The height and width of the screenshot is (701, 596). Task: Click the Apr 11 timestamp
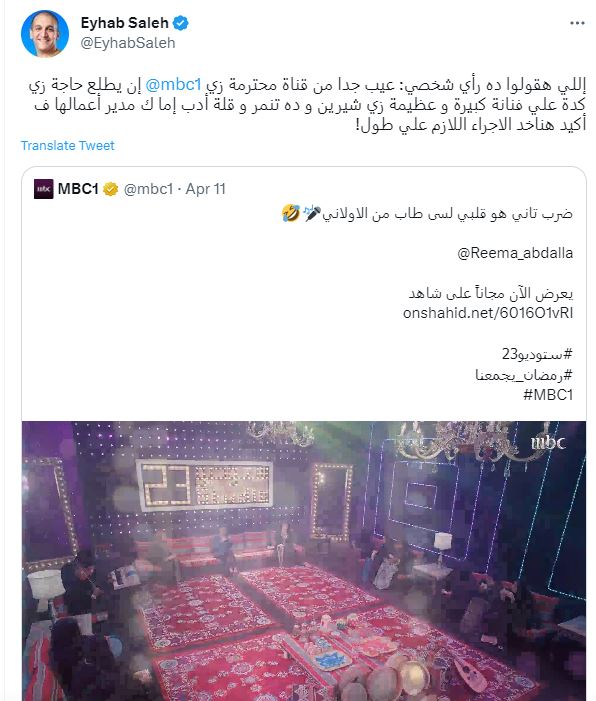[x=205, y=189]
